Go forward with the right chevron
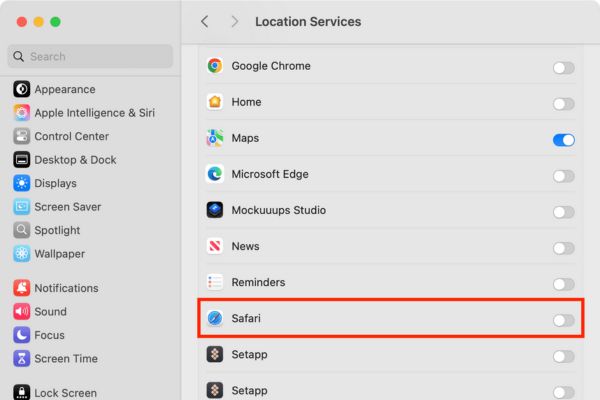 pyautogui.click(x=235, y=21)
